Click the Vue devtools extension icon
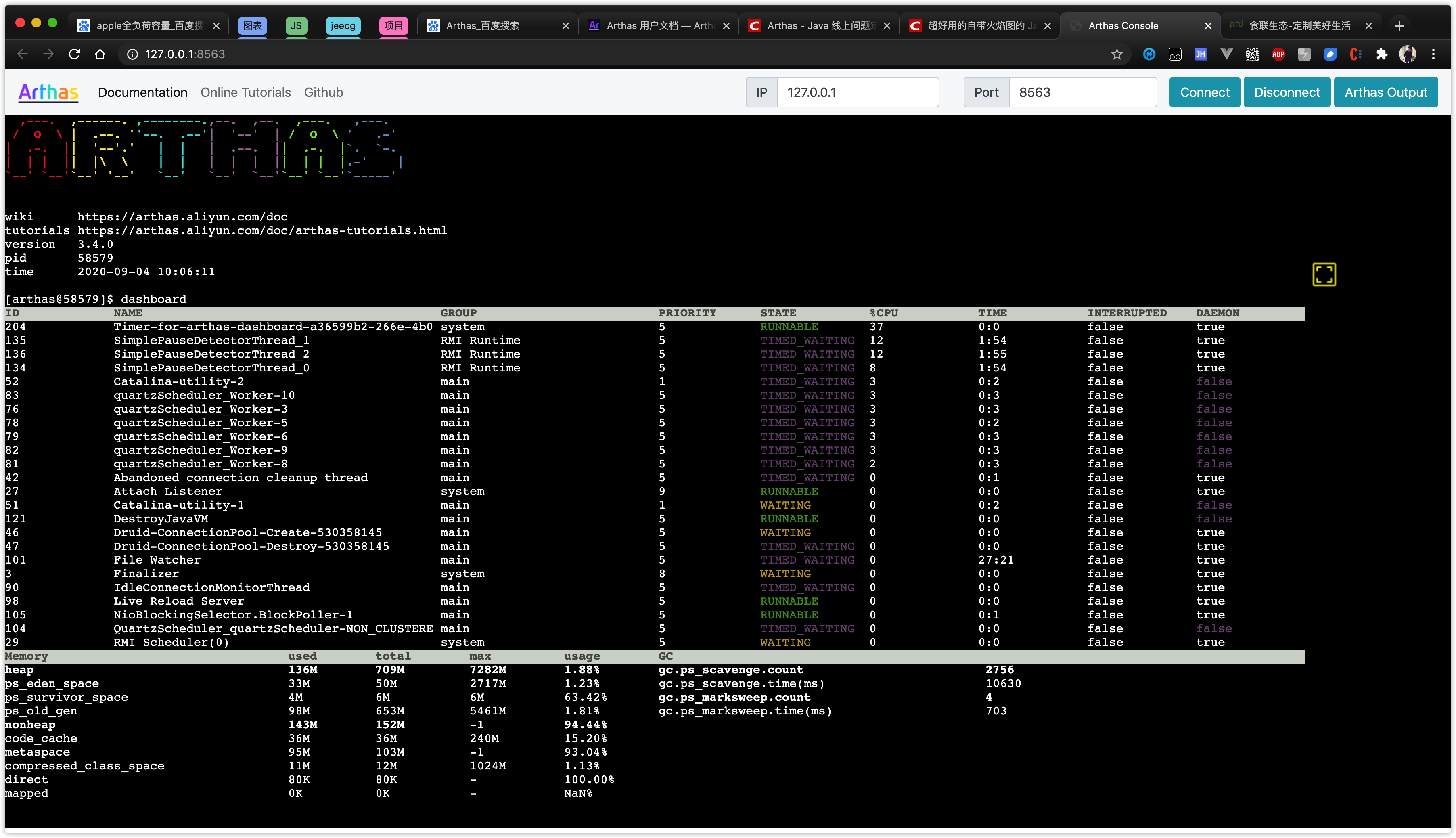1456x838 pixels. pyautogui.click(x=1226, y=54)
